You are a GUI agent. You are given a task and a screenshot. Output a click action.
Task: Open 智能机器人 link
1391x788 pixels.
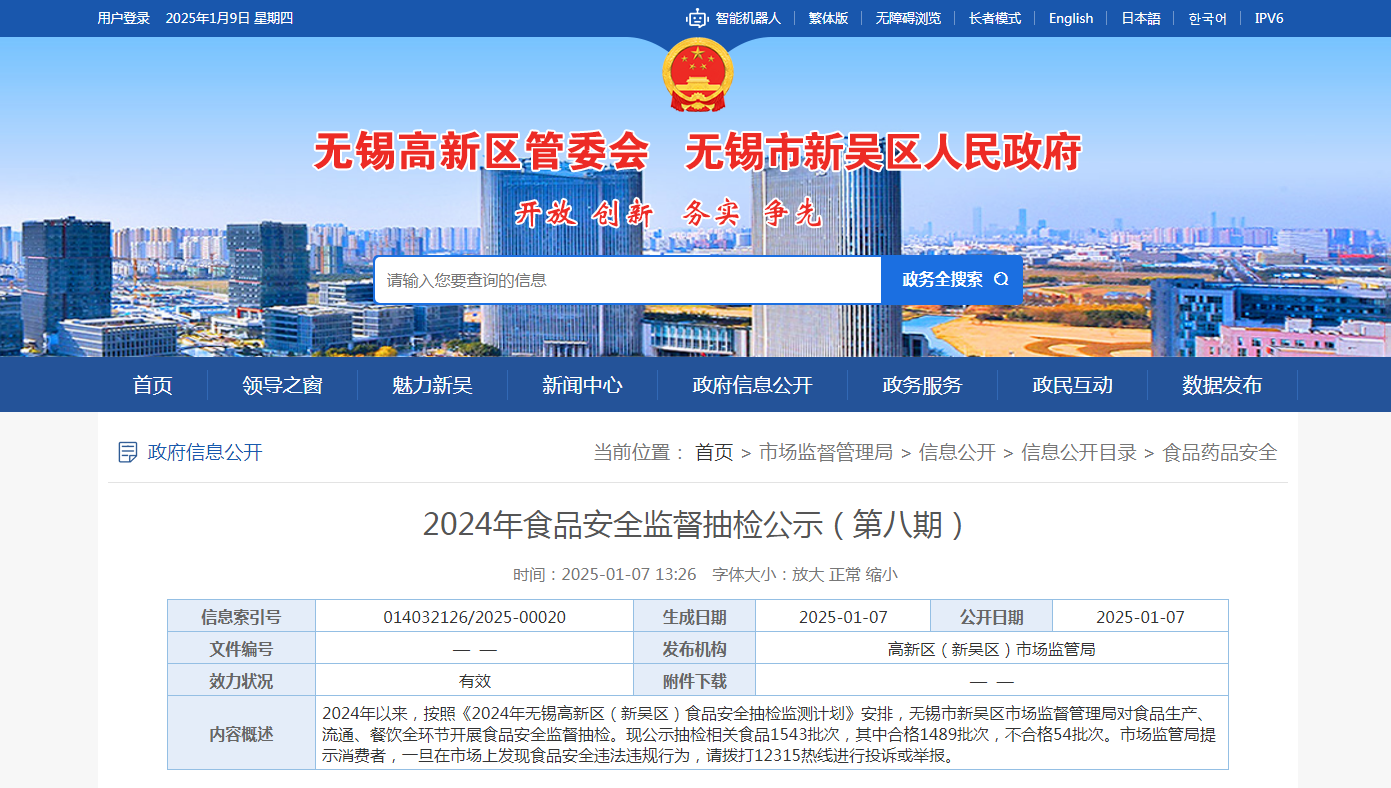pyautogui.click(x=748, y=18)
